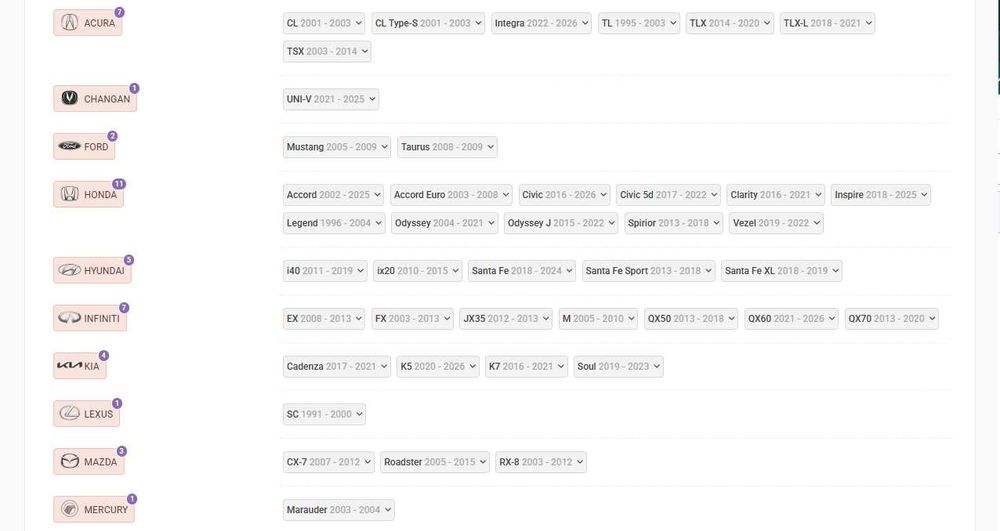Viewport: 1000px width, 531px height.
Task: Open the UNI-V 2021-2025 dropdown
Action: point(331,99)
